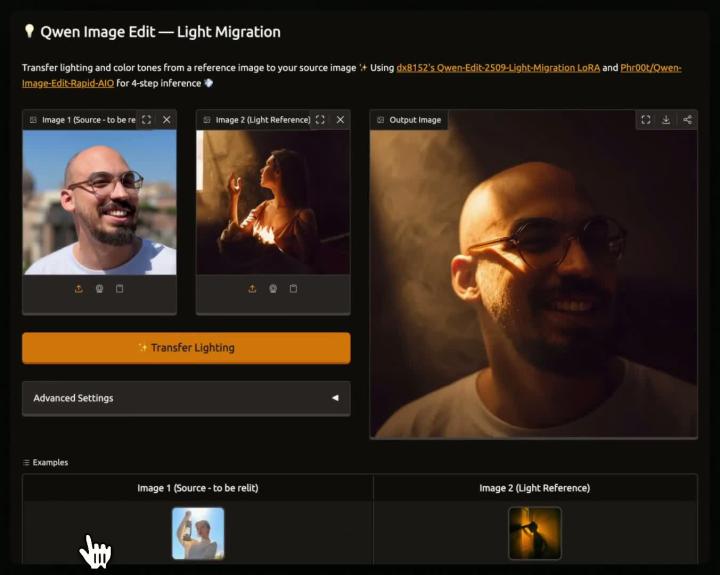Expand the Advanced Settings section
Screen dimensions: 720x575
(x=185, y=398)
